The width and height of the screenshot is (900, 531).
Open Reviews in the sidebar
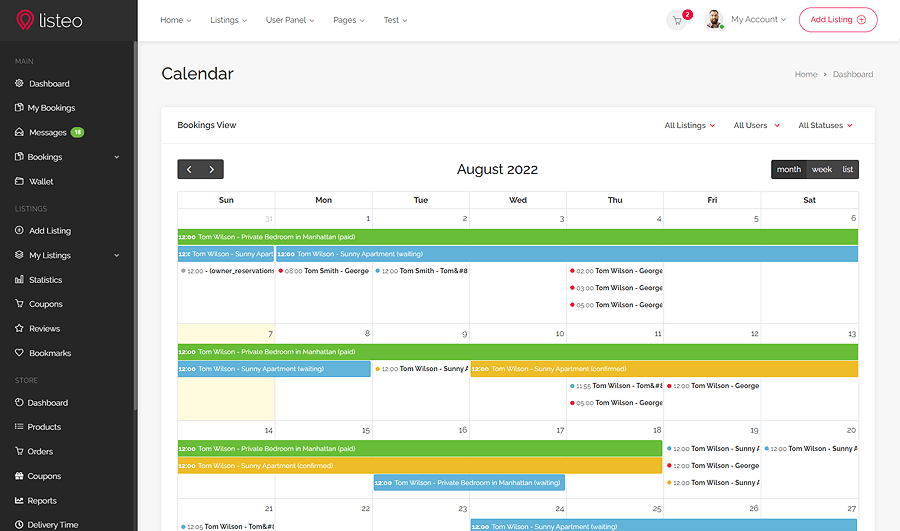coord(44,329)
